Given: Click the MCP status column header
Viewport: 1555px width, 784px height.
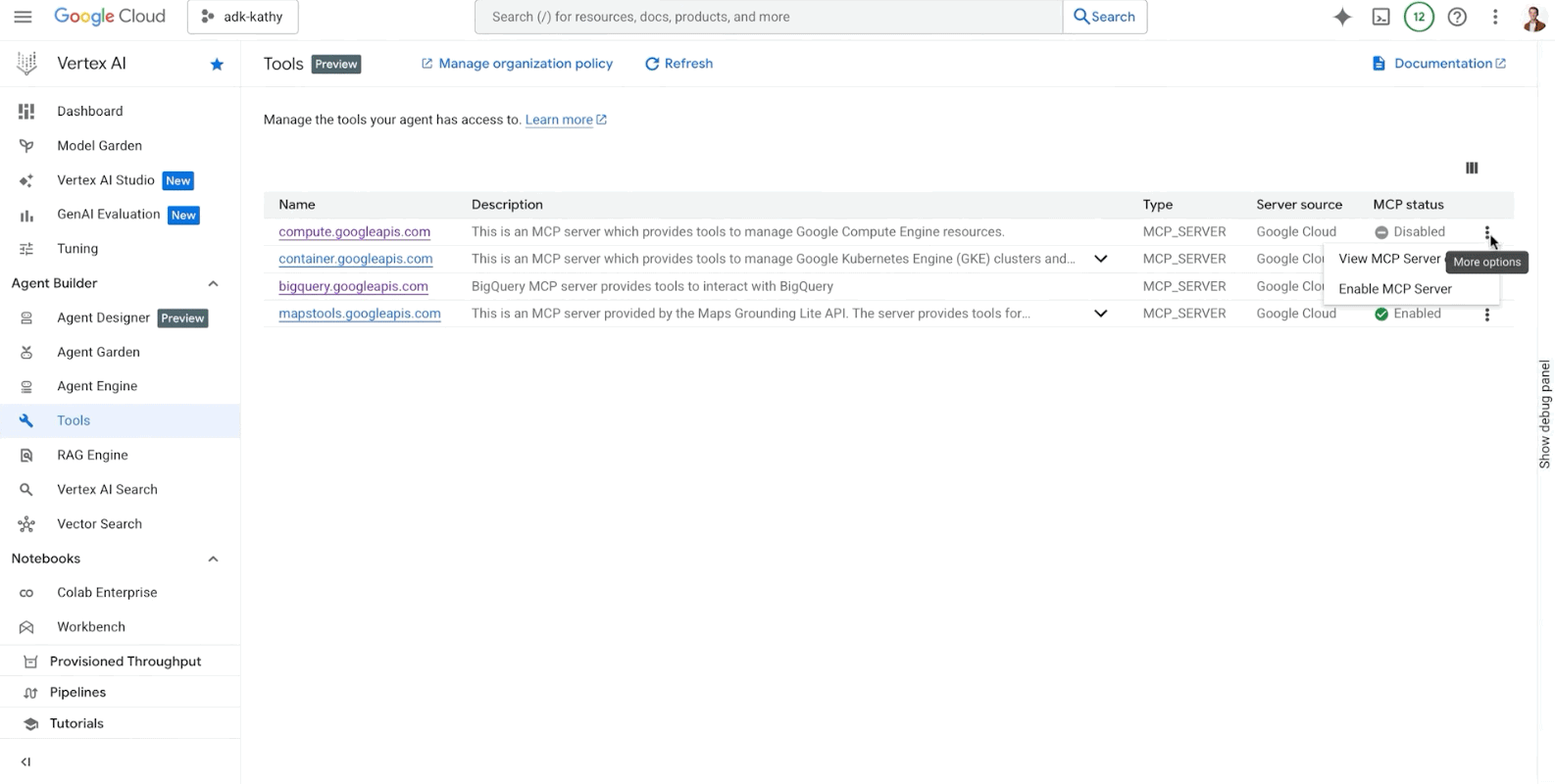Looking at the screenshot, I should click(x=1408, y=205).
